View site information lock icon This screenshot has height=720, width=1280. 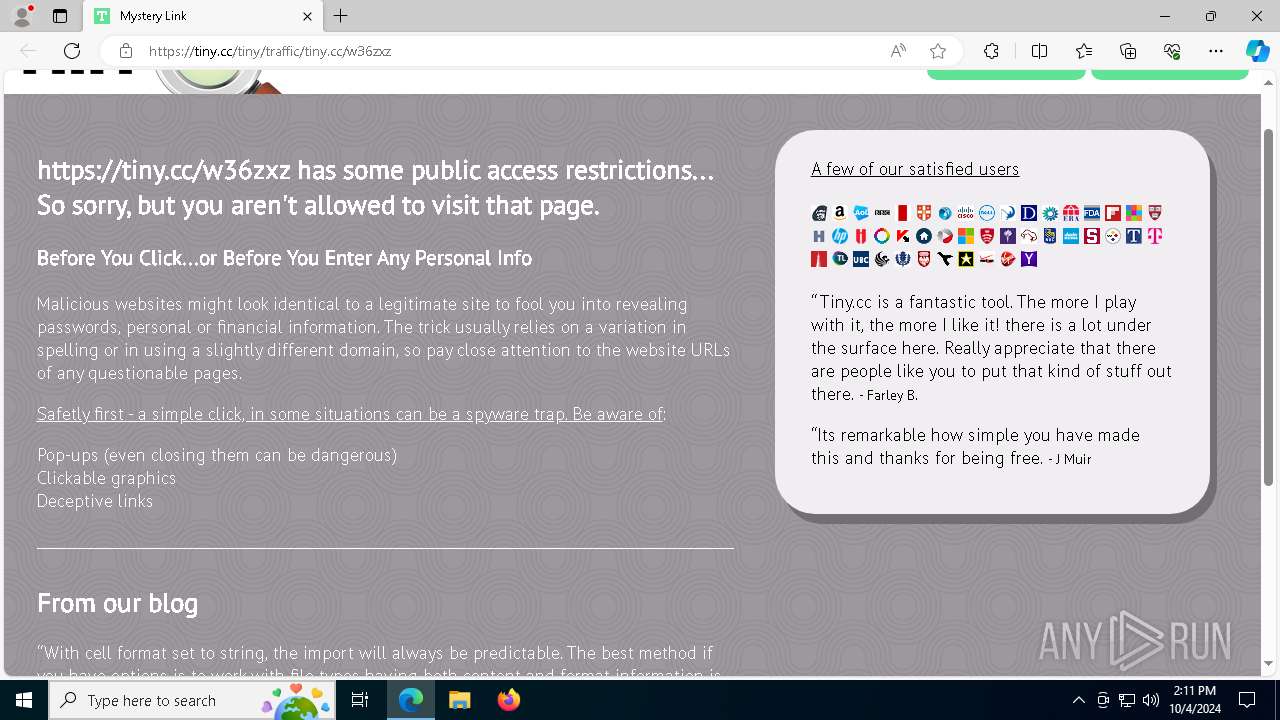125,51
